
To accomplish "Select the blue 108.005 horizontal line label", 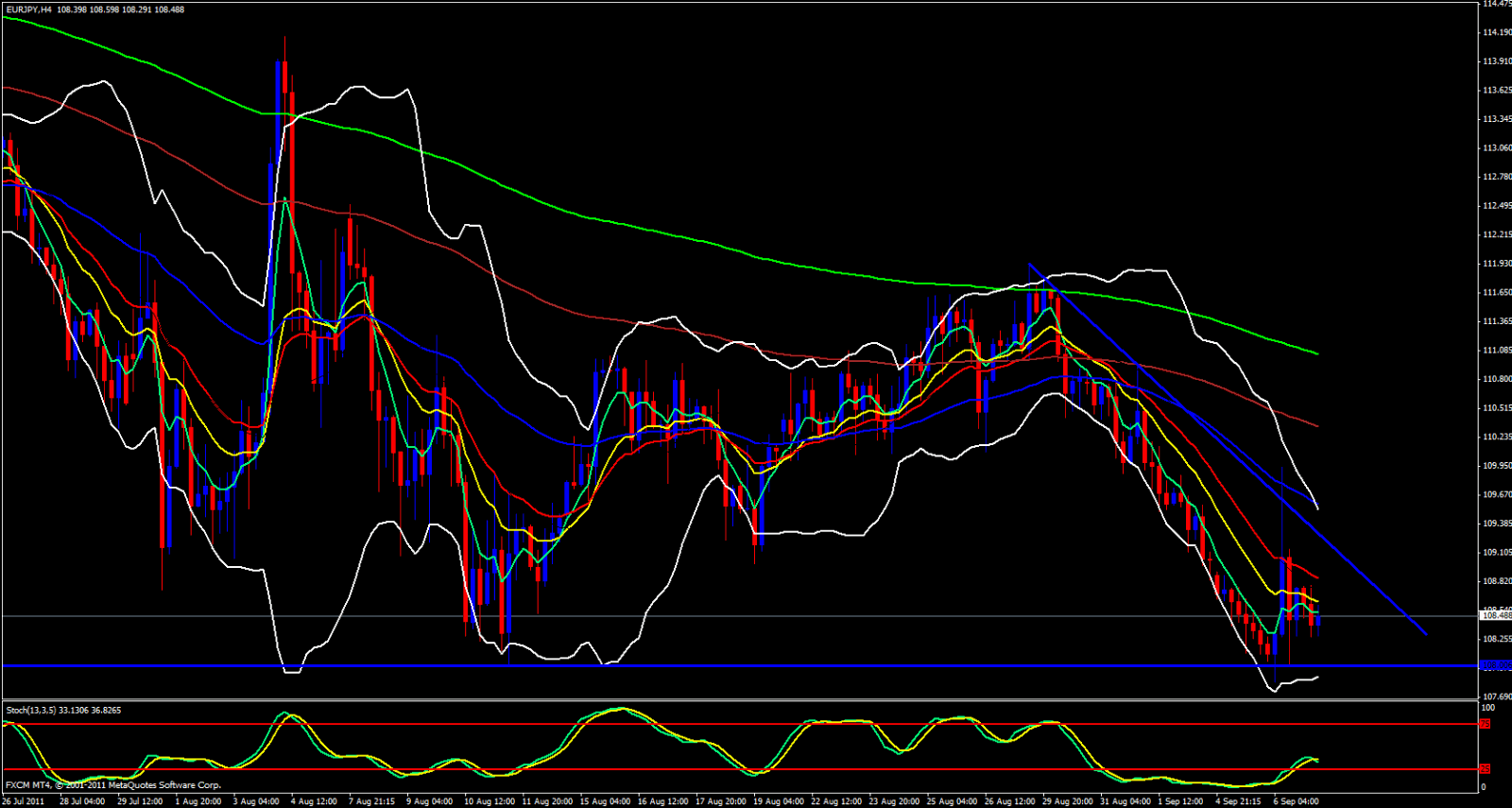I will (x=1495, y=666).
